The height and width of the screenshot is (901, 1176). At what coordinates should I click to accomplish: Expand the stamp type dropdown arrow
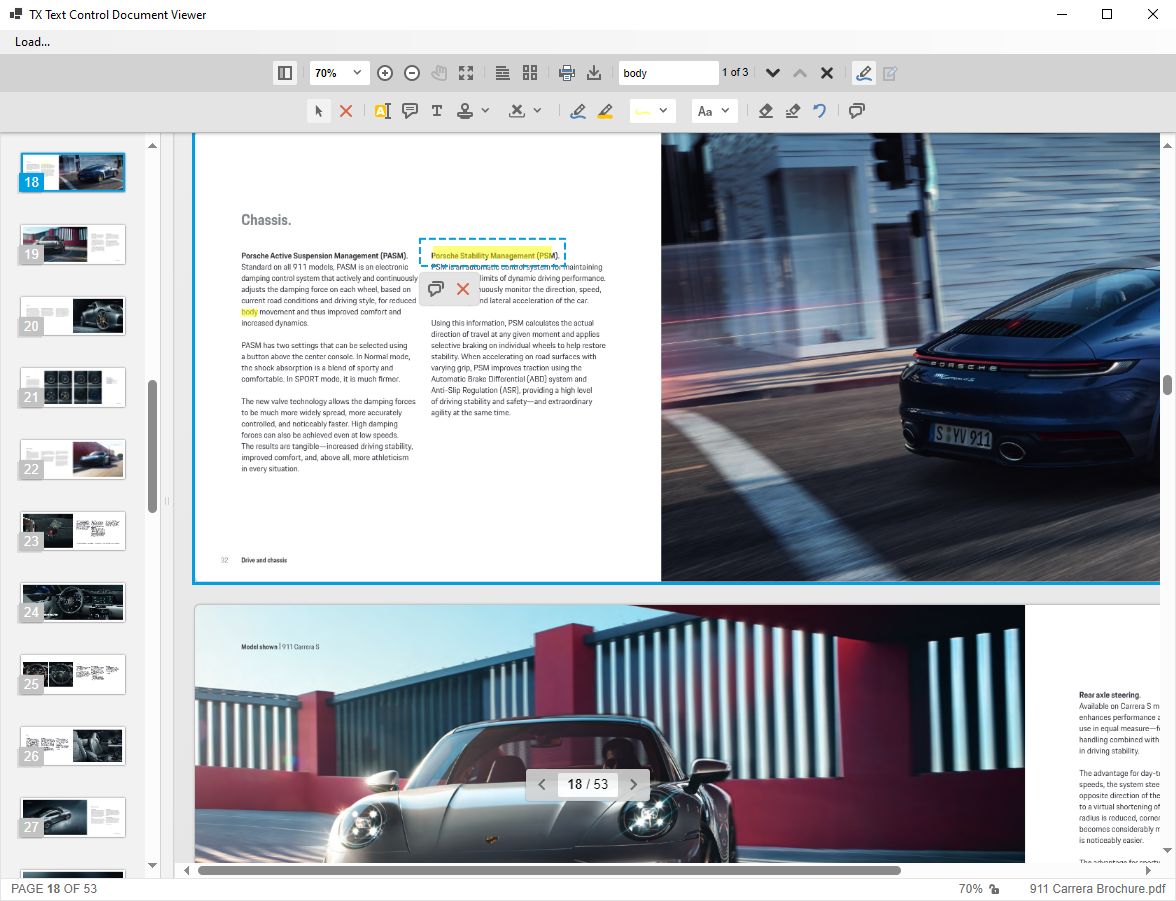click(x=485, y=111)
